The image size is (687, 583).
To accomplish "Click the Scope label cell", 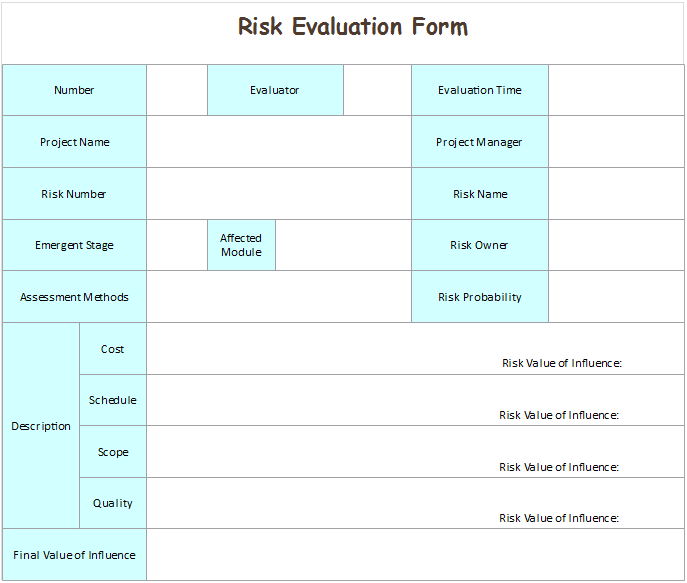I will coord(113,452).
